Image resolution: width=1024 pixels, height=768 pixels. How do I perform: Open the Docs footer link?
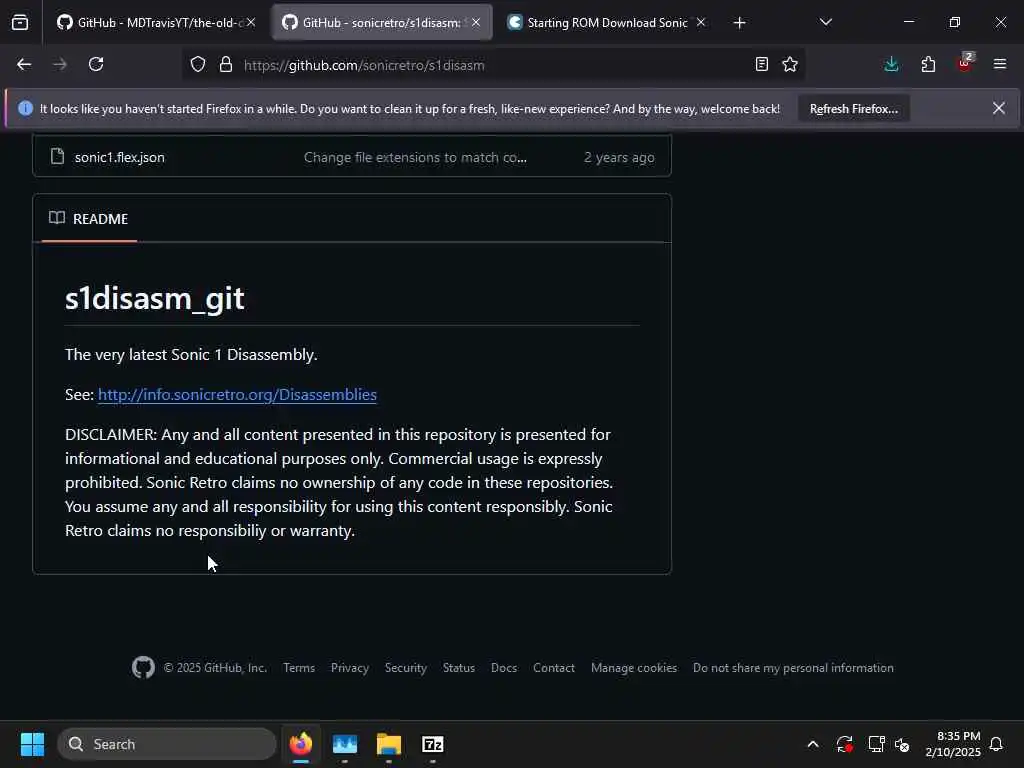(x=504, y=668)
